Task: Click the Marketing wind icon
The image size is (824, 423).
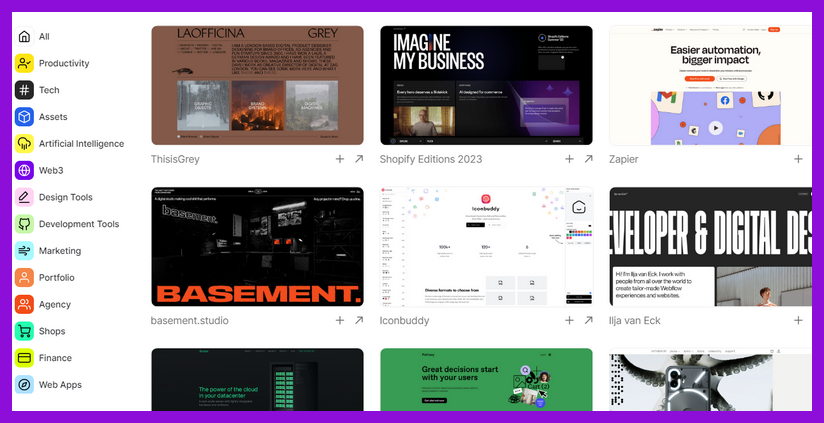Action: [x=24, y=251]
